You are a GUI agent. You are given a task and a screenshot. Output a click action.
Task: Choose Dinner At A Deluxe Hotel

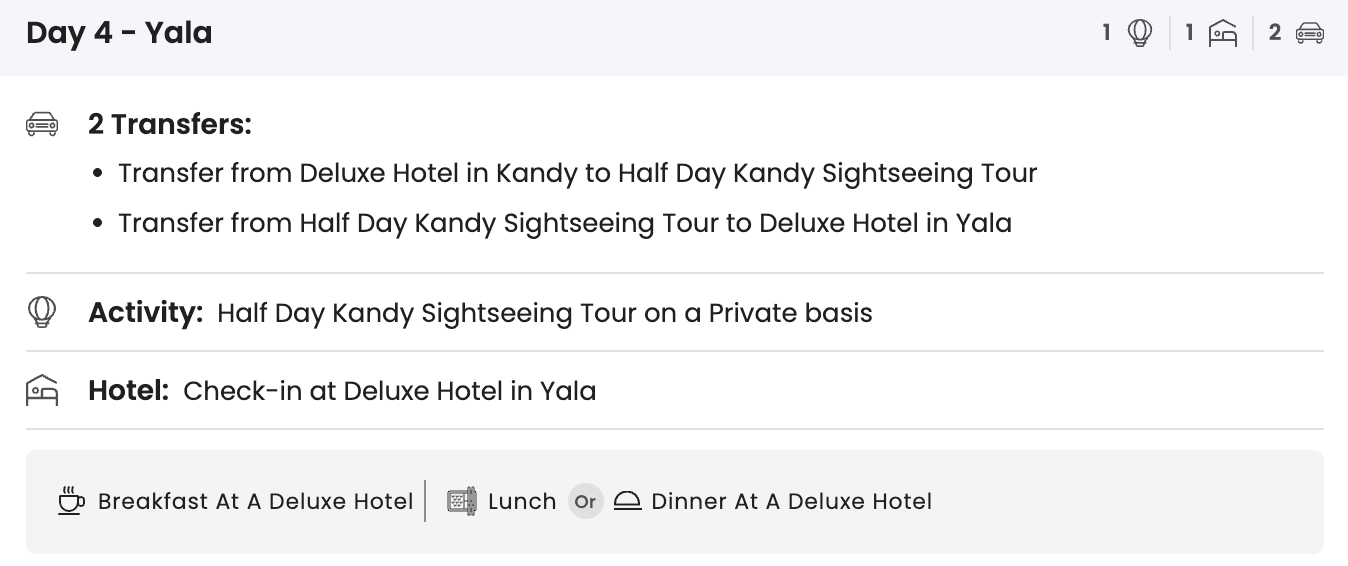[x=791, y=501]
